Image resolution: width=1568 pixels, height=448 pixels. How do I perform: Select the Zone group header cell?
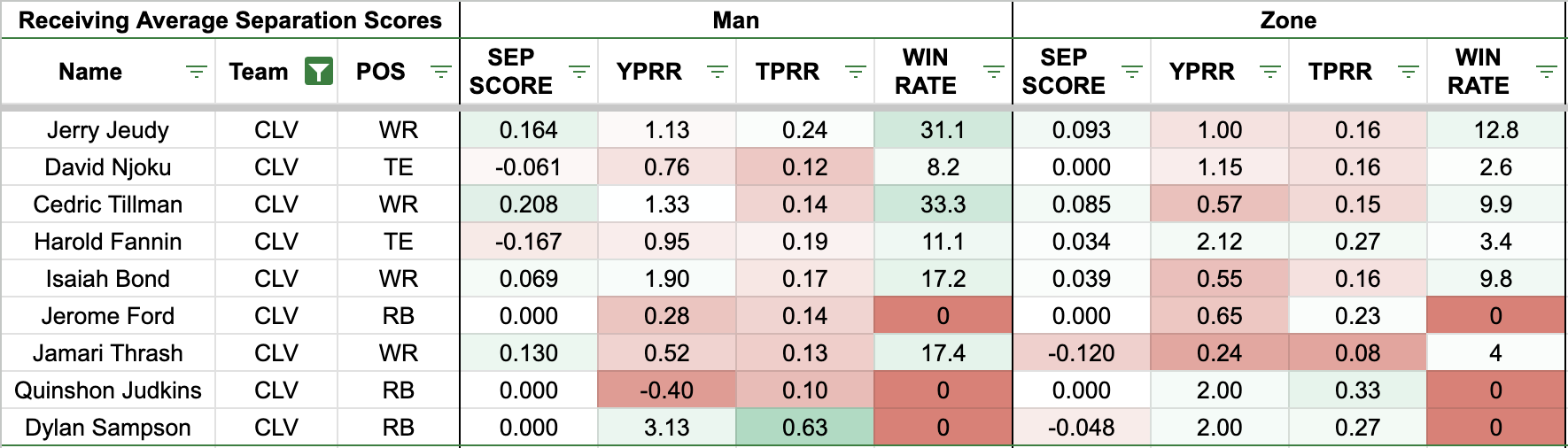1288,20
